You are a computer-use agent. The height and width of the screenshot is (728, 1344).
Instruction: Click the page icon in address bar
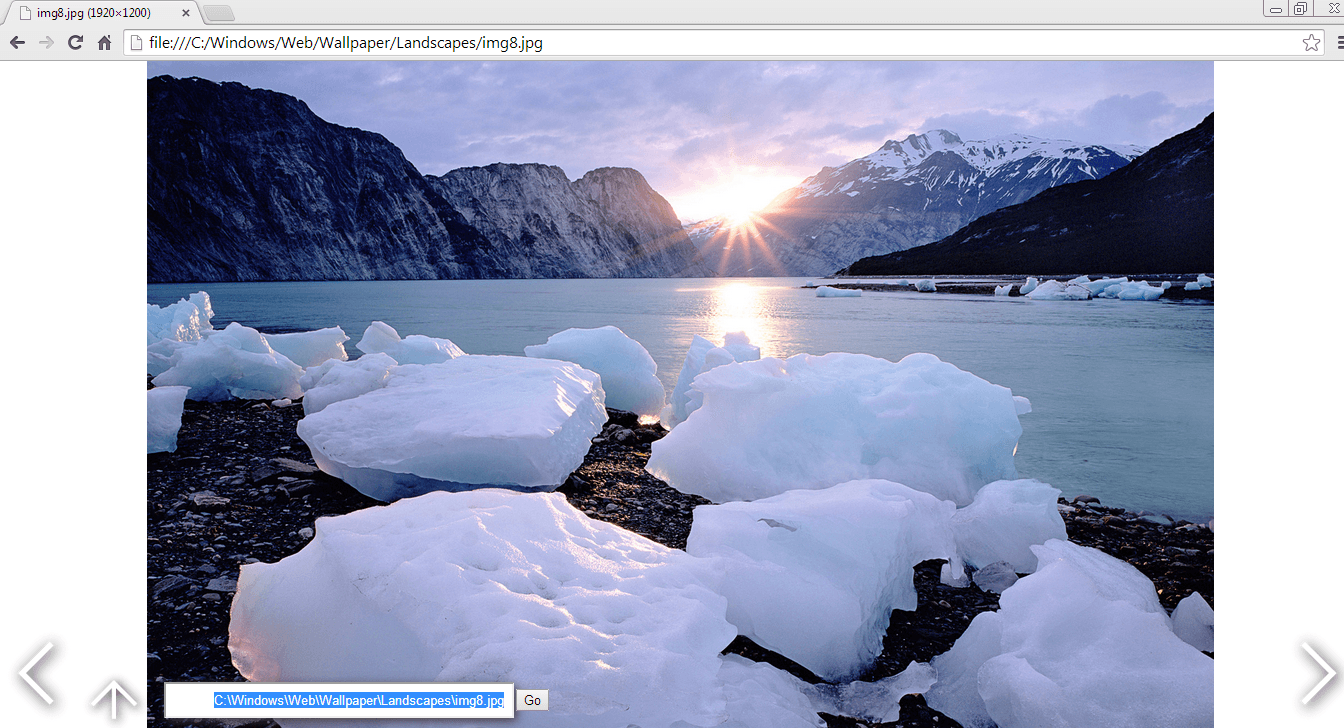[x=136, y=43]
